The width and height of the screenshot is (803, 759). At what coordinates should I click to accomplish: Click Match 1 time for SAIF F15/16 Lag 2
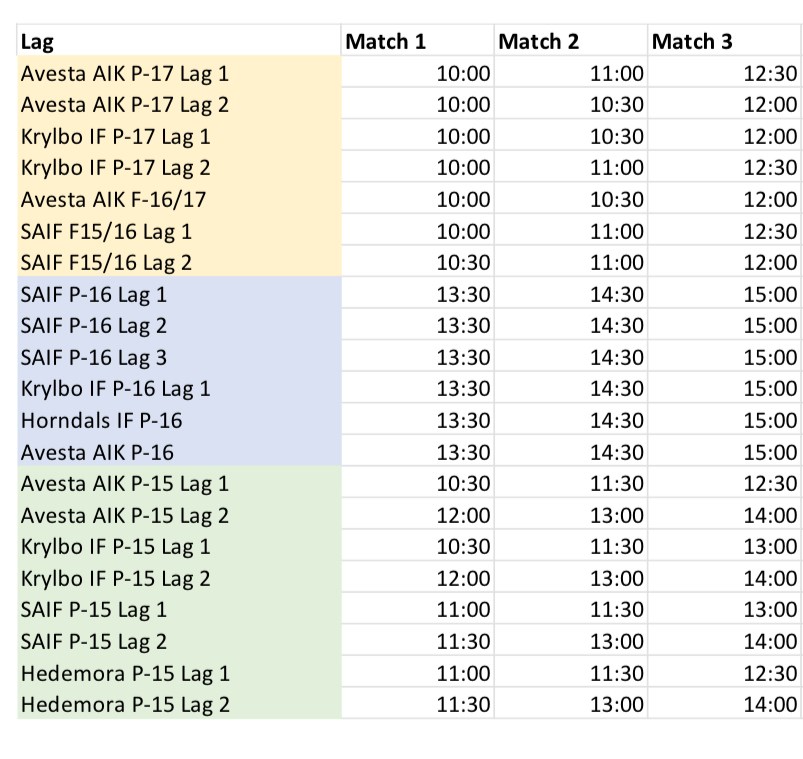coord(418,263)
